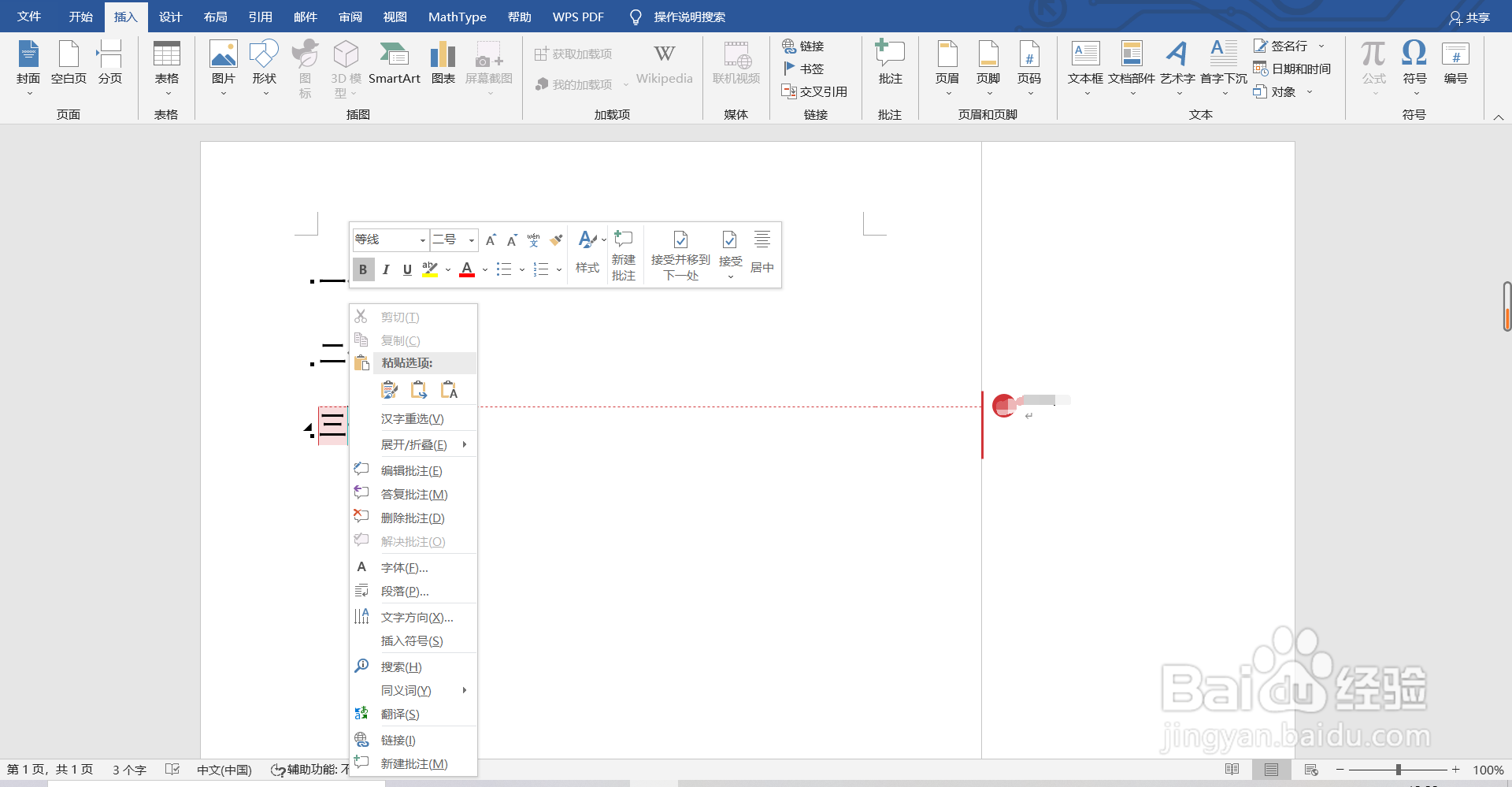This screenshot has height=787, width=1512.
Task: Open document parts (文档部件) menu
Action: 1132,67
